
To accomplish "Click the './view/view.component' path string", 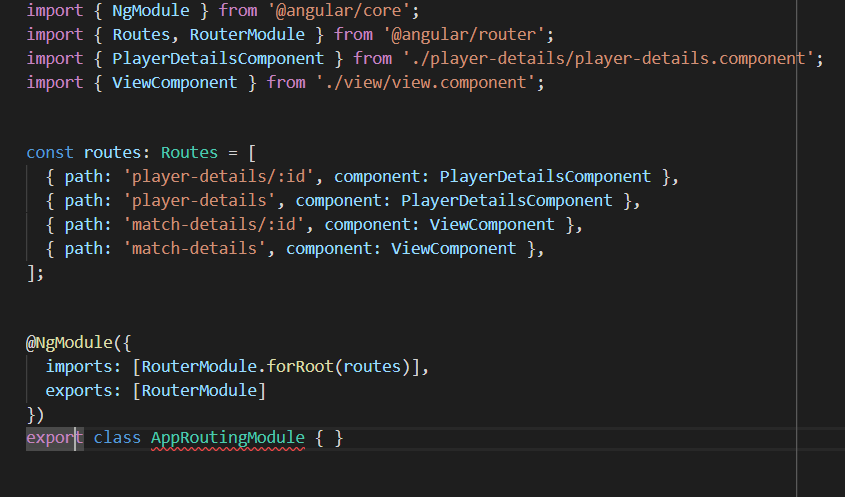I will pos(426,82).
